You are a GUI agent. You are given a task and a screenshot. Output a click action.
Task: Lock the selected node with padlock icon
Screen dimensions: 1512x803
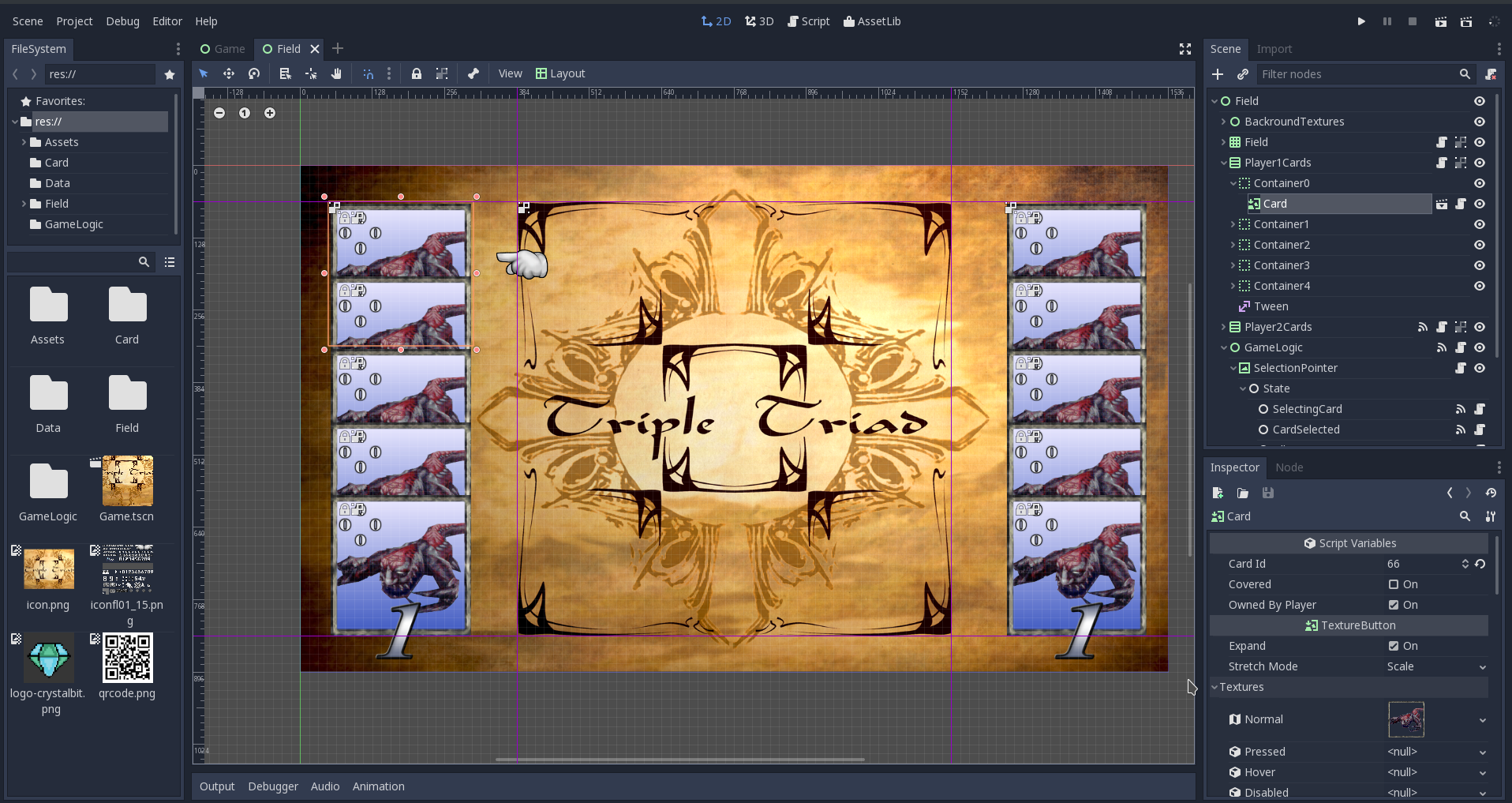point(417,73)
